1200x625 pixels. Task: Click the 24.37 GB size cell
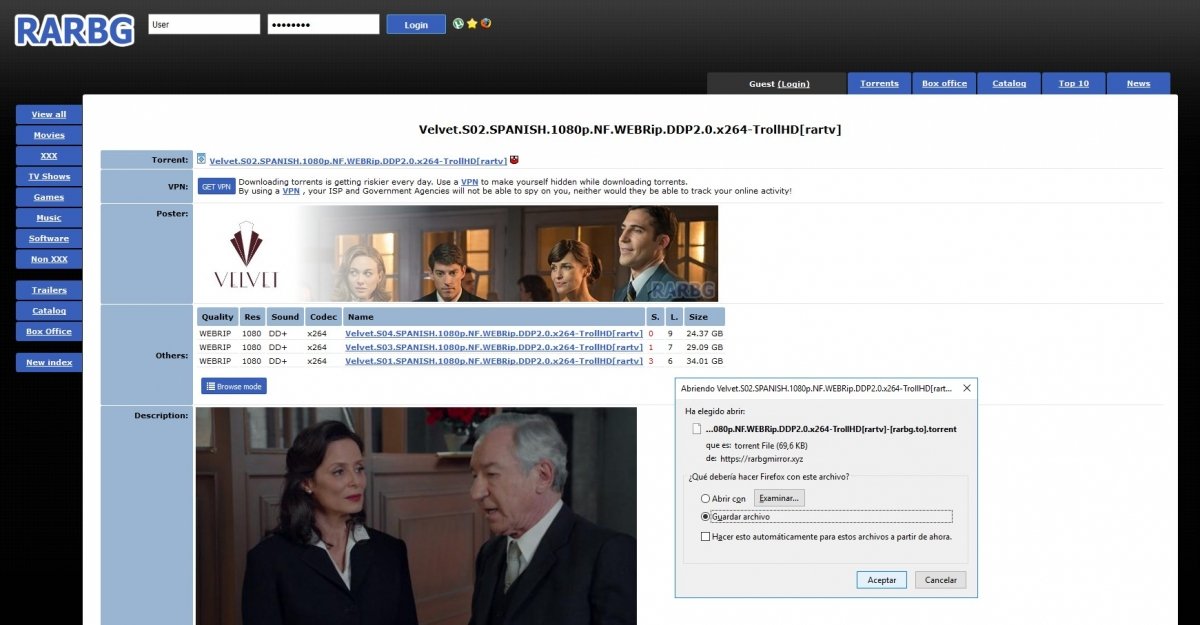click(x=705, y=333)
